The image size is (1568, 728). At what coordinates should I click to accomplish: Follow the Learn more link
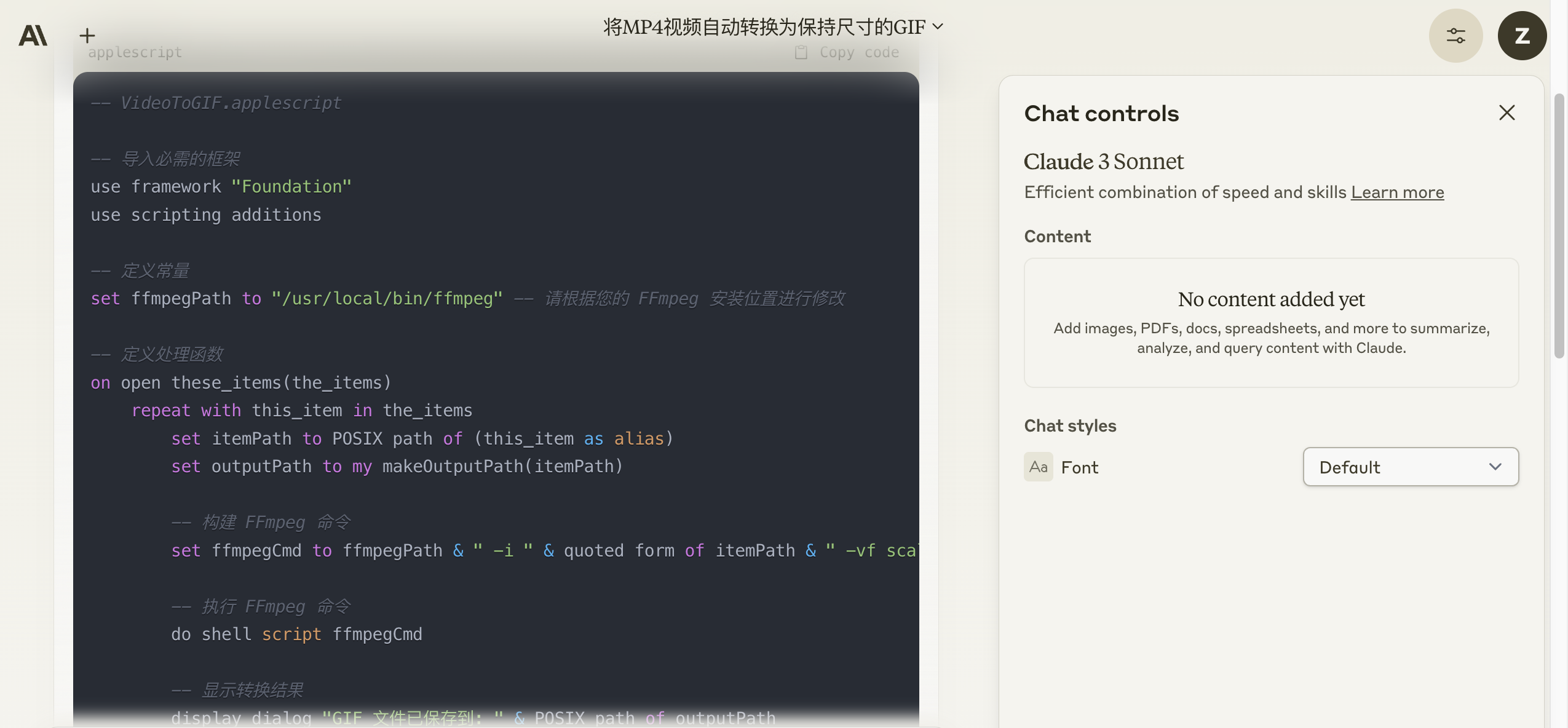coord(1397,192)
